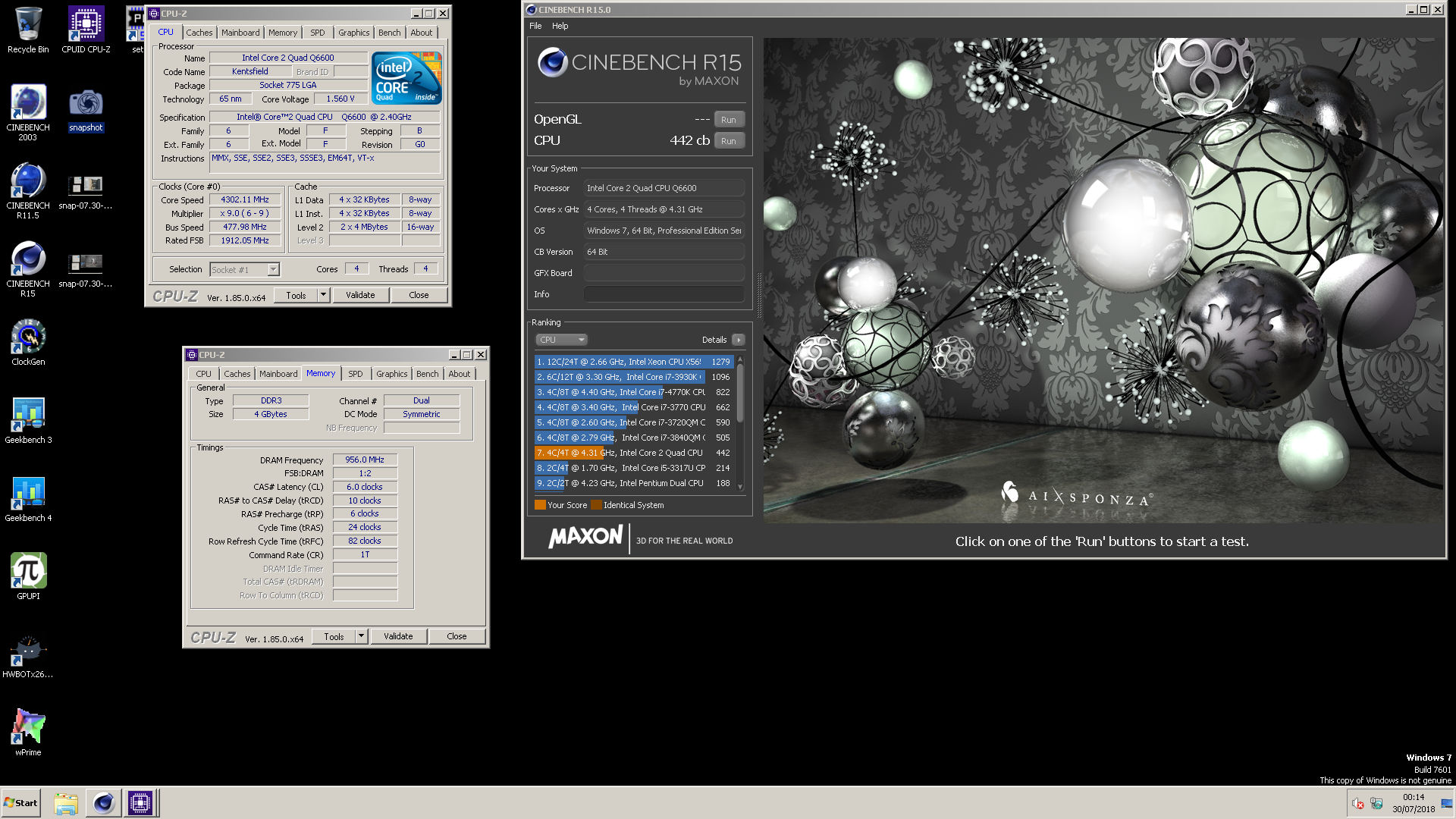1456x819 pixels.
Task: Open Caches tab in lower CPU-Z window
Action: [x=237, y=374]
